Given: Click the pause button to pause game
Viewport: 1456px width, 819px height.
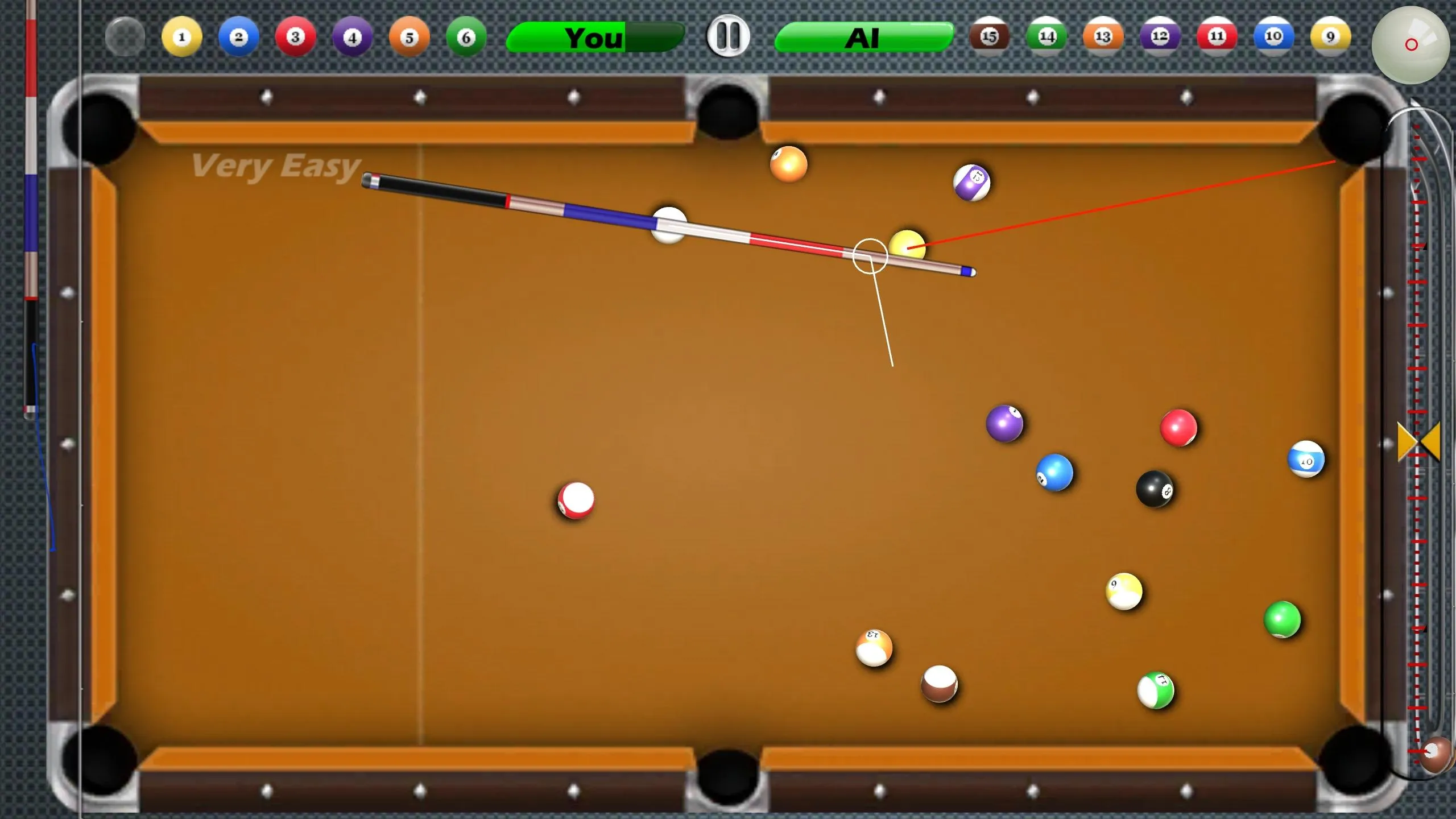Looking at the screenshot, I should [728, 37].
